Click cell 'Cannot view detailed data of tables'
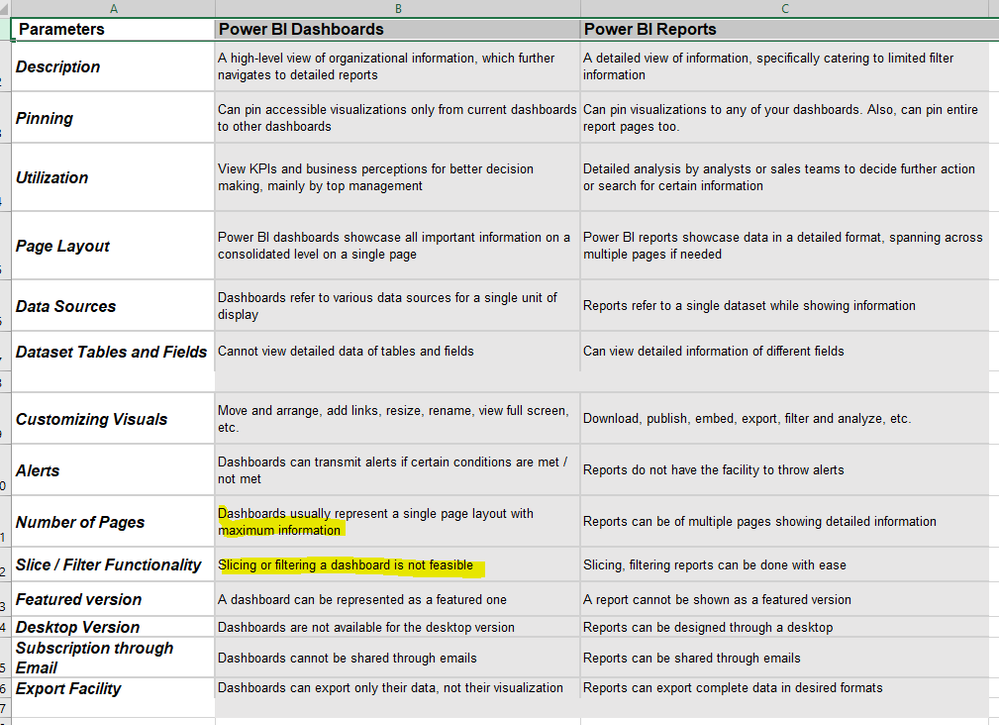This screenshot has width=999, height=725. coord(398,351)
